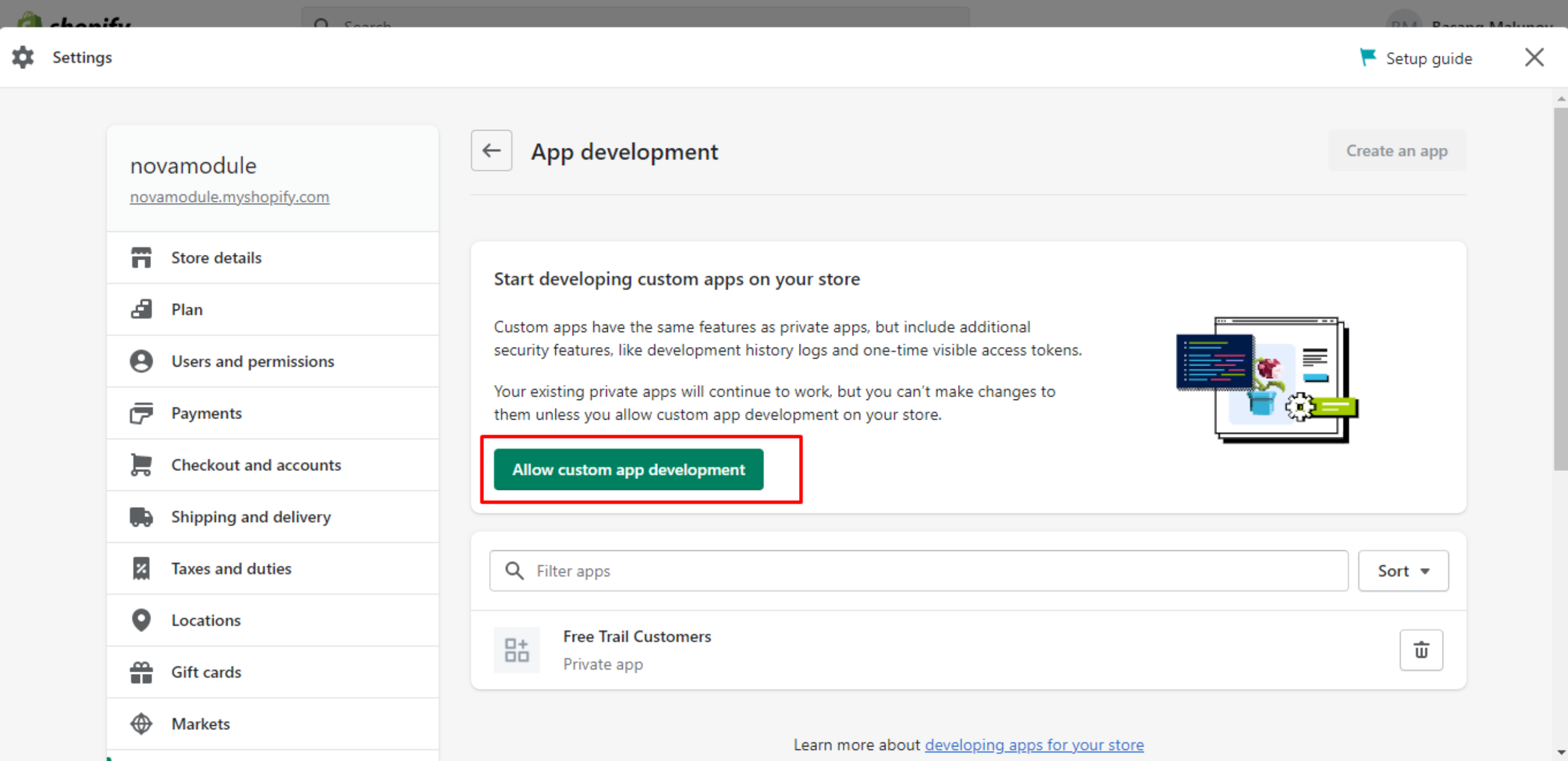Click the Shipping truck icon
Viewport: 1568px width, 761px height.
point(141,517)
